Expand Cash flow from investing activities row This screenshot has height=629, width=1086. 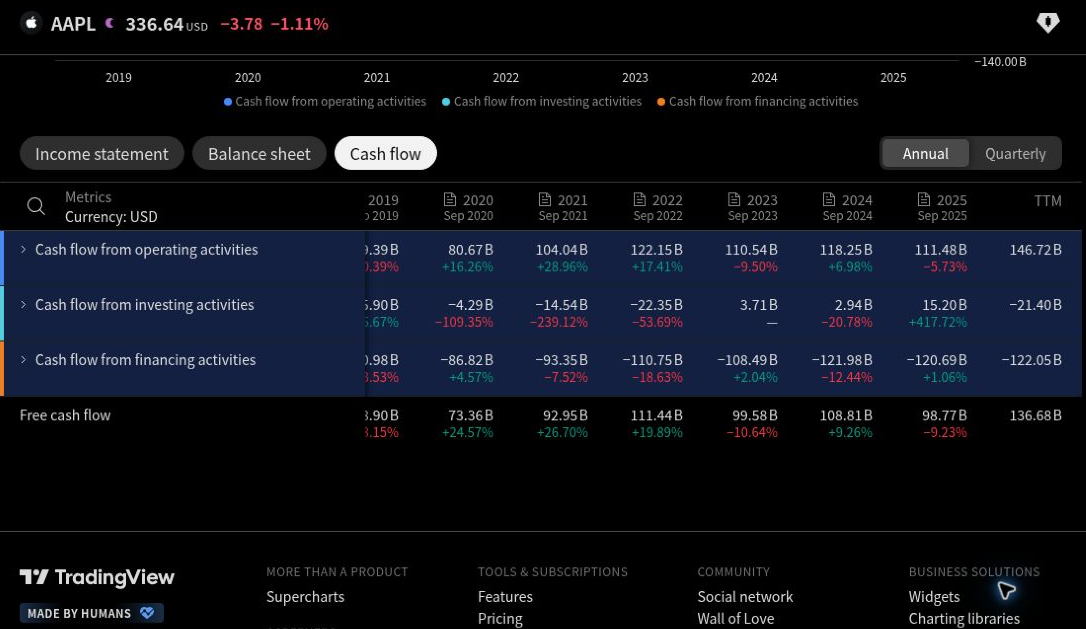23,305
